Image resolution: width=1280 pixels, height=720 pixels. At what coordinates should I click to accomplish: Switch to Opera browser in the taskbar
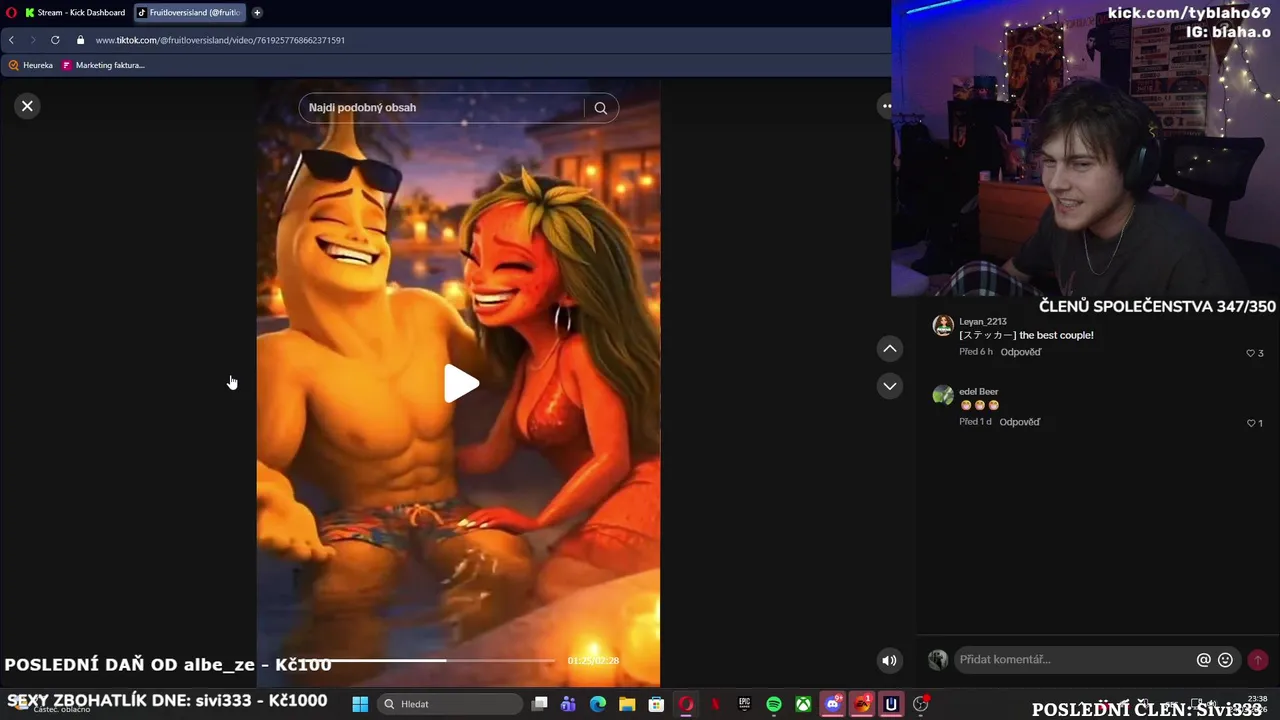[x=686, y=704]
